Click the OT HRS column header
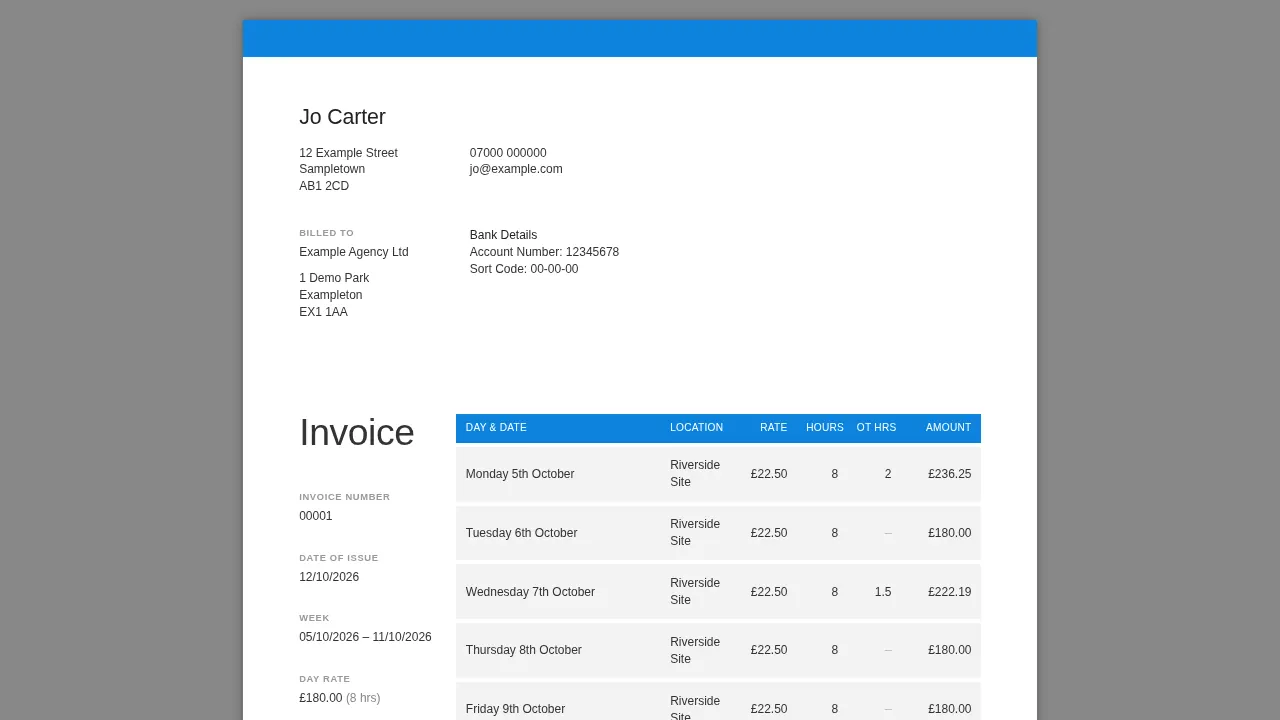 click(876, 427)
